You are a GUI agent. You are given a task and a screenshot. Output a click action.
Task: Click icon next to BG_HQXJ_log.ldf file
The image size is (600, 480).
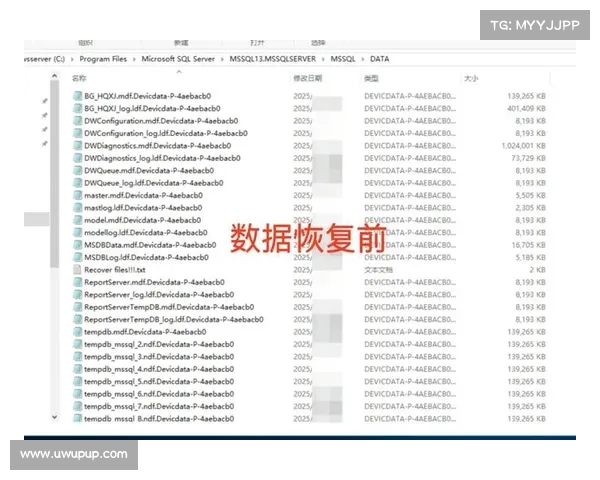[78, 108]
